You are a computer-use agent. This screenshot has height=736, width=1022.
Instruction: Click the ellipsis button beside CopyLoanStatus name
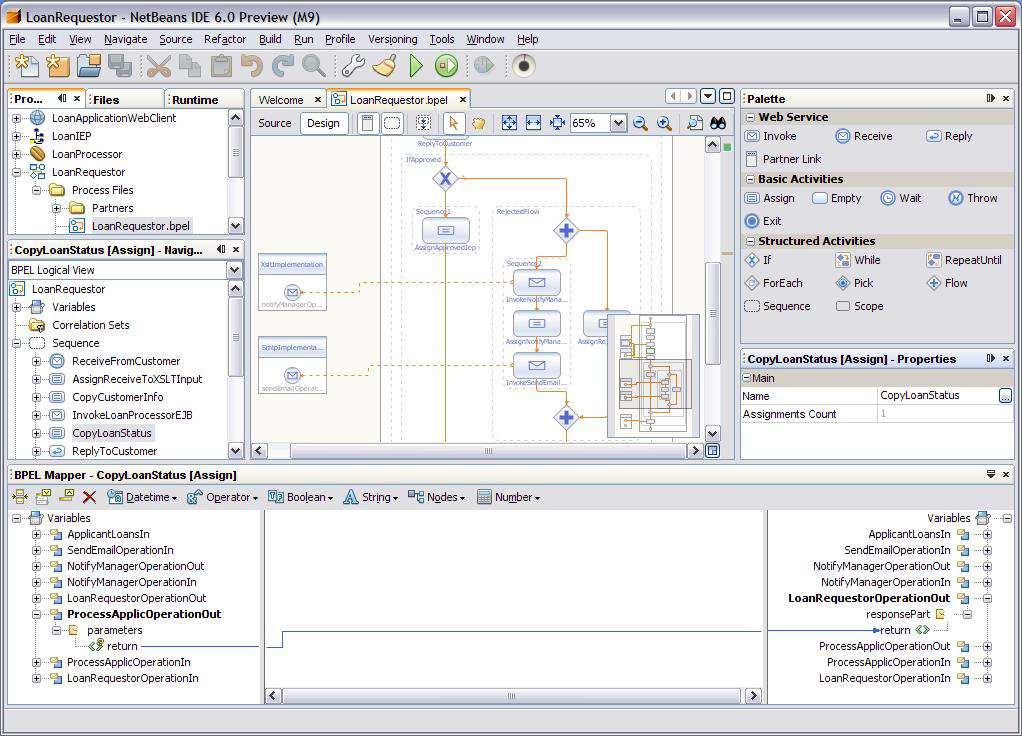[x=1005, y=396]
